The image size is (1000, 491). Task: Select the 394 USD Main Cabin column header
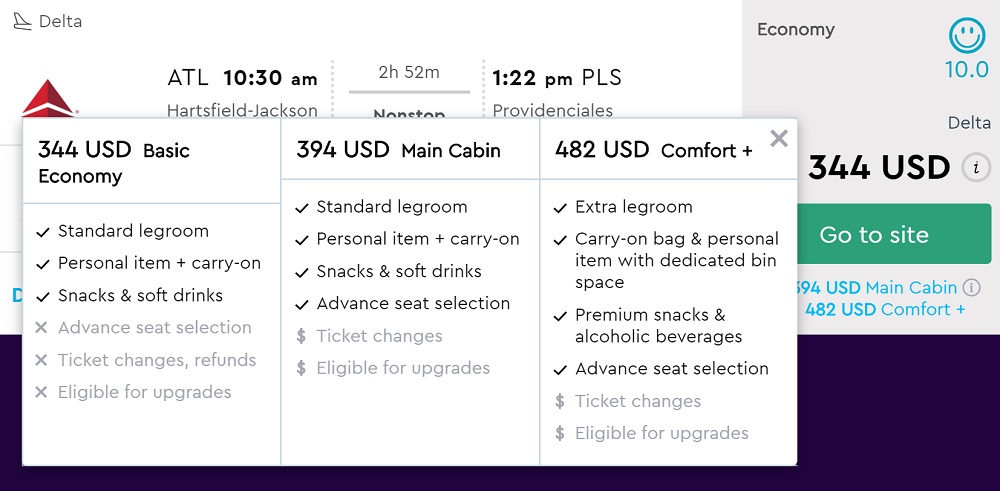[398, 150]
